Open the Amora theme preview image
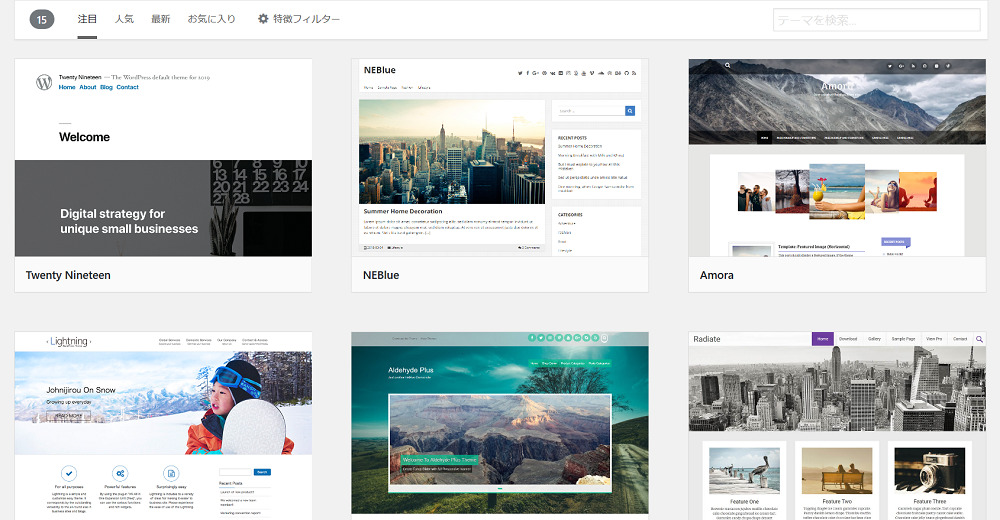1000x520 pixels. pyautogui.click(x=836, y=158)
